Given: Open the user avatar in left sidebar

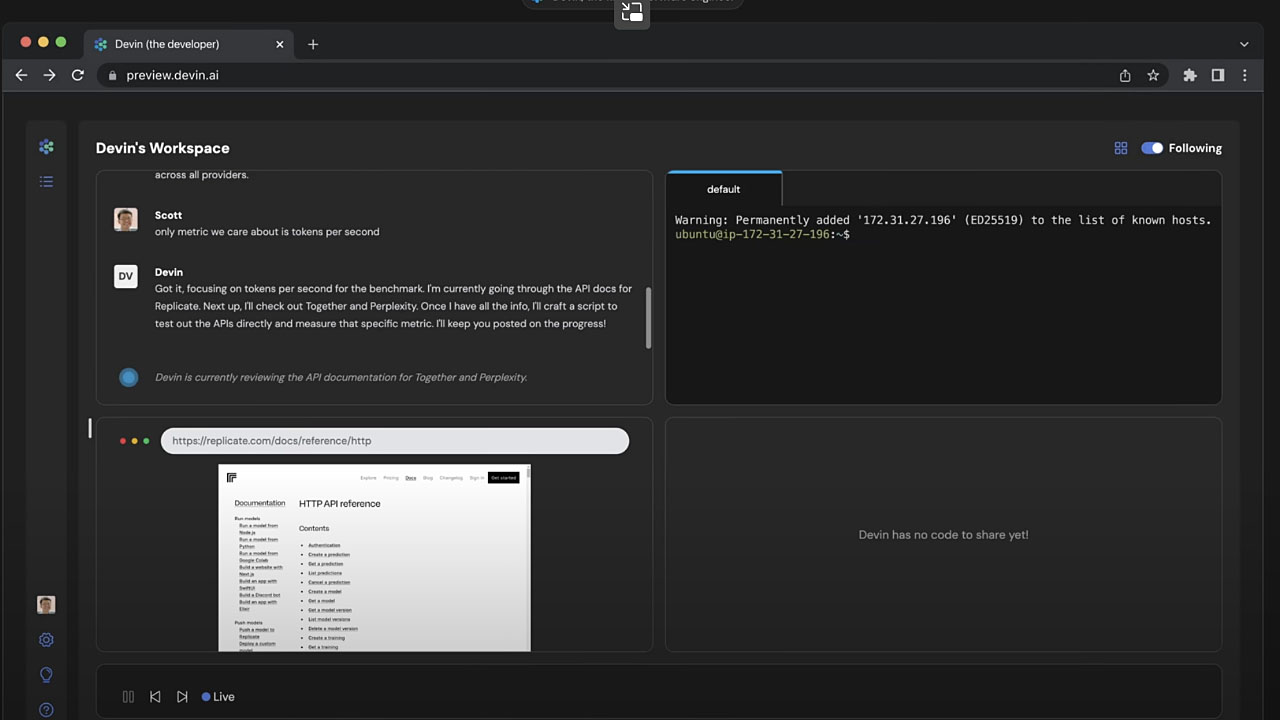Looking at the screenshot, I should click(x=46, y=605).
